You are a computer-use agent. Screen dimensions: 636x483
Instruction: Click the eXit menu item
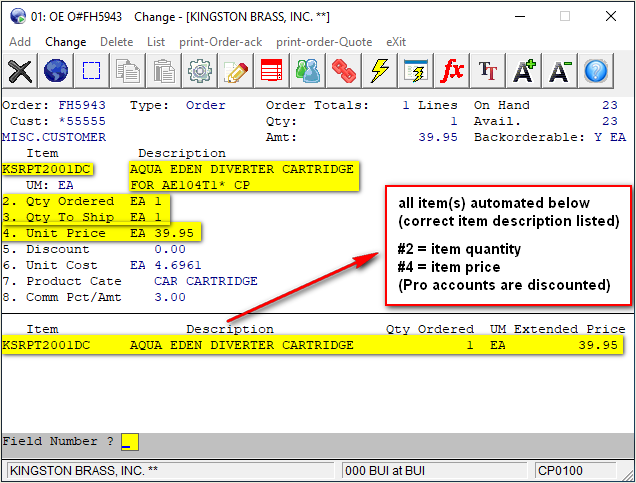pos(396,42)
